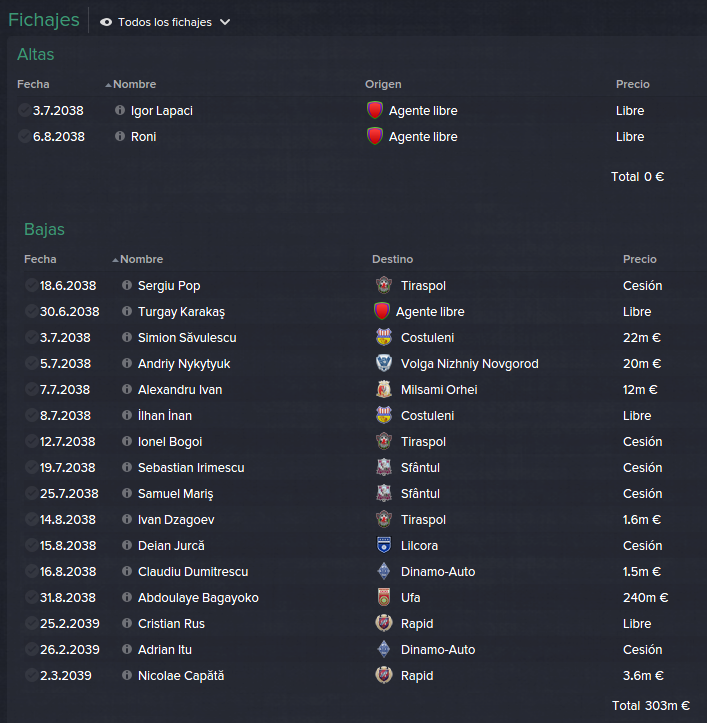Click the Fecha header in Bajas
Screen dimensions: 707x723
tap(40, 259)
